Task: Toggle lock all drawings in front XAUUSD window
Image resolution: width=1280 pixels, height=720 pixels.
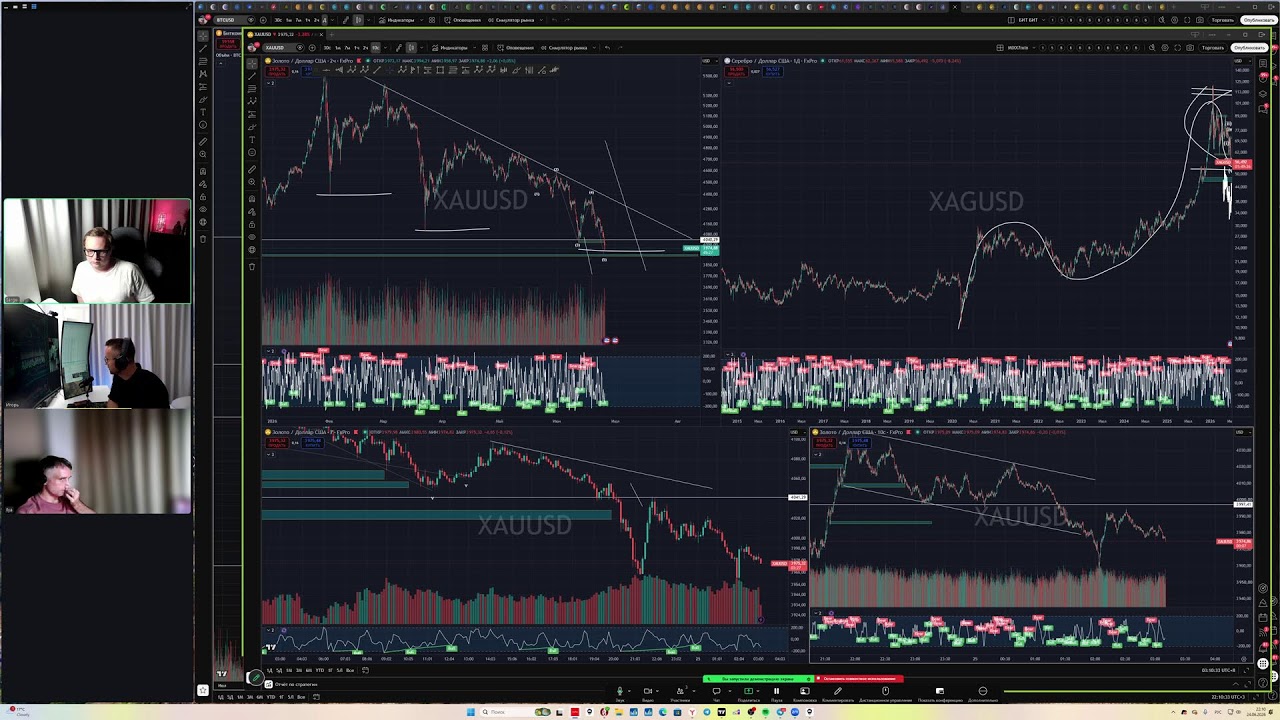Action: pos(252,224)
